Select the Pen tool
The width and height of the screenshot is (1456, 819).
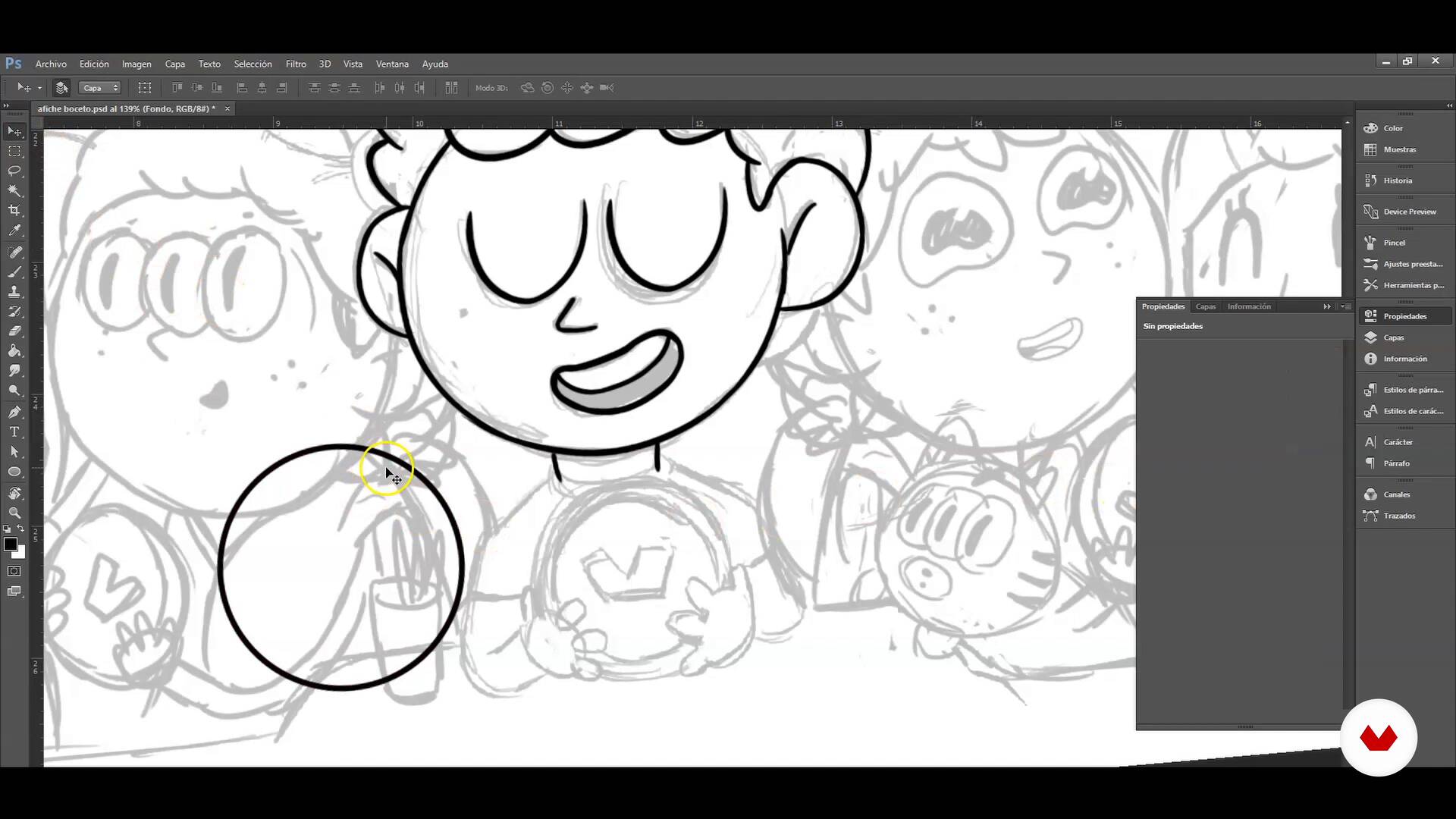point(14,412)
